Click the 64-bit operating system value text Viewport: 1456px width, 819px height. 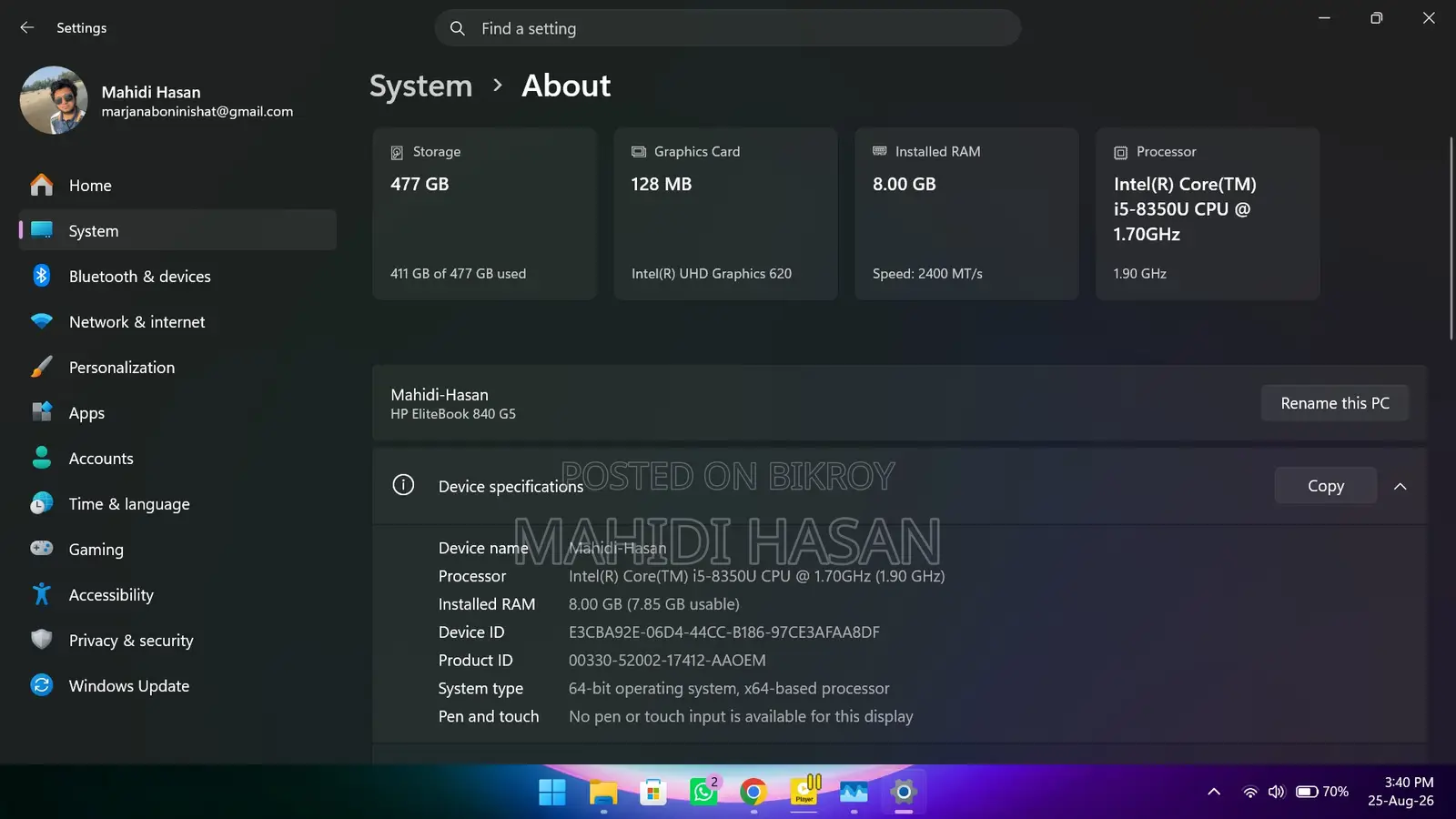coord(729,689)
